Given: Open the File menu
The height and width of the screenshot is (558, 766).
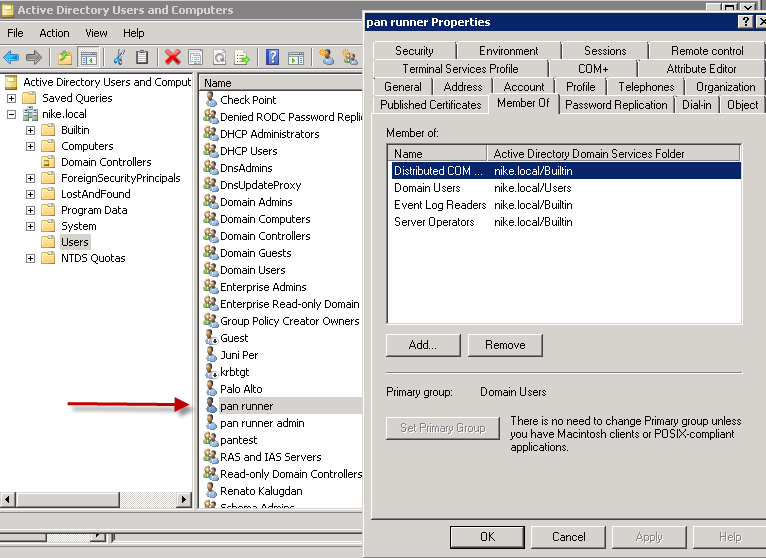Looking at the screenshot, I should click(15, 33).
